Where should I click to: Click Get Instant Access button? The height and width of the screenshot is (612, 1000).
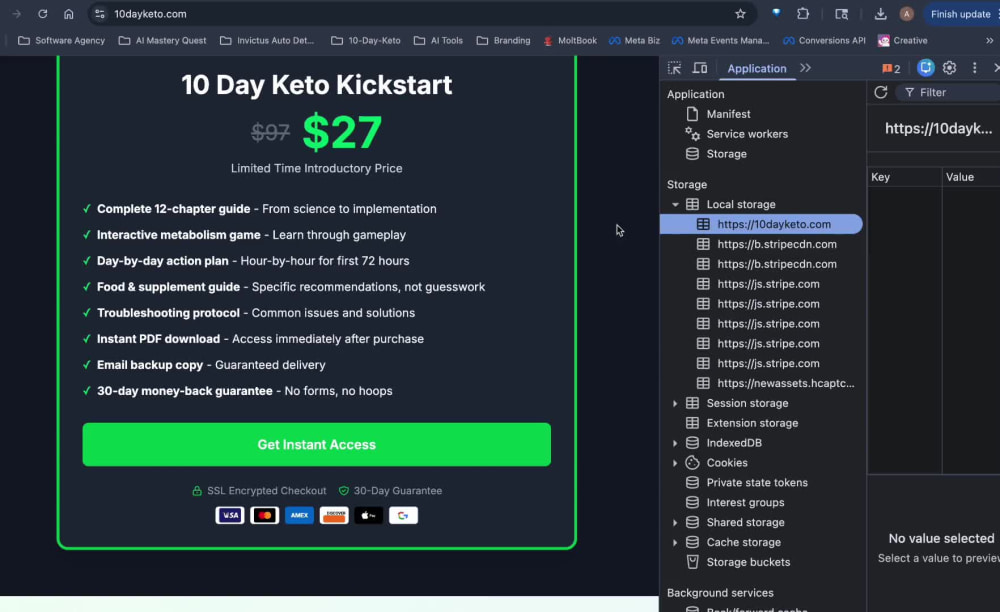tap(316, 444)
